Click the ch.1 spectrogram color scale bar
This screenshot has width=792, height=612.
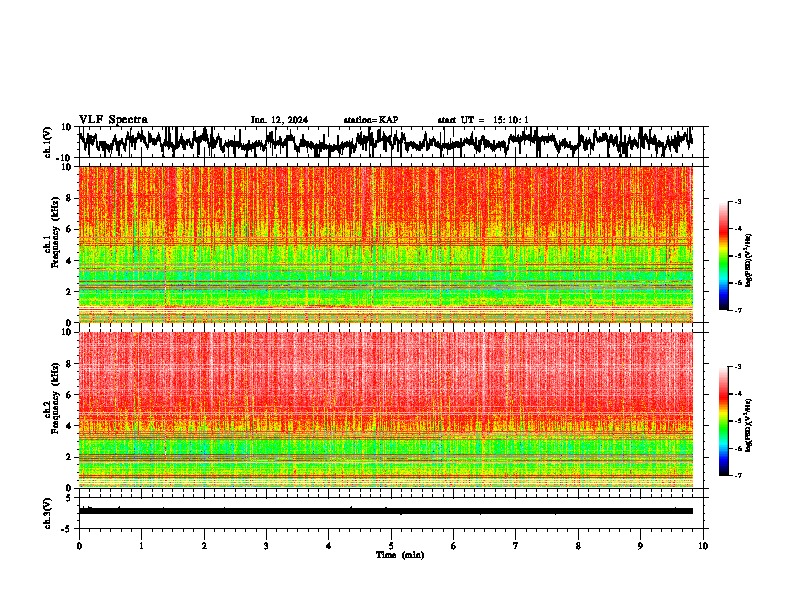coord(723,256)
